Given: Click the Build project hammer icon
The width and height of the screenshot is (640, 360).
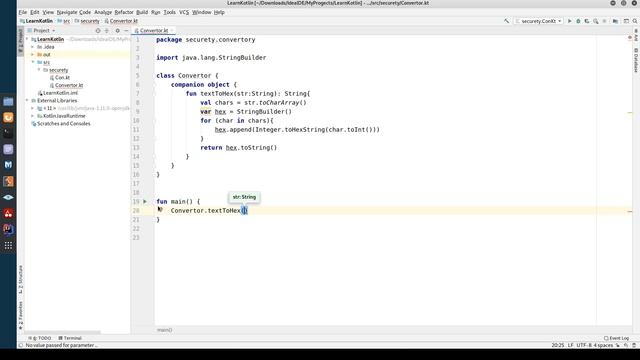Looking at the screenshot, I should click(x=507, y=21).
